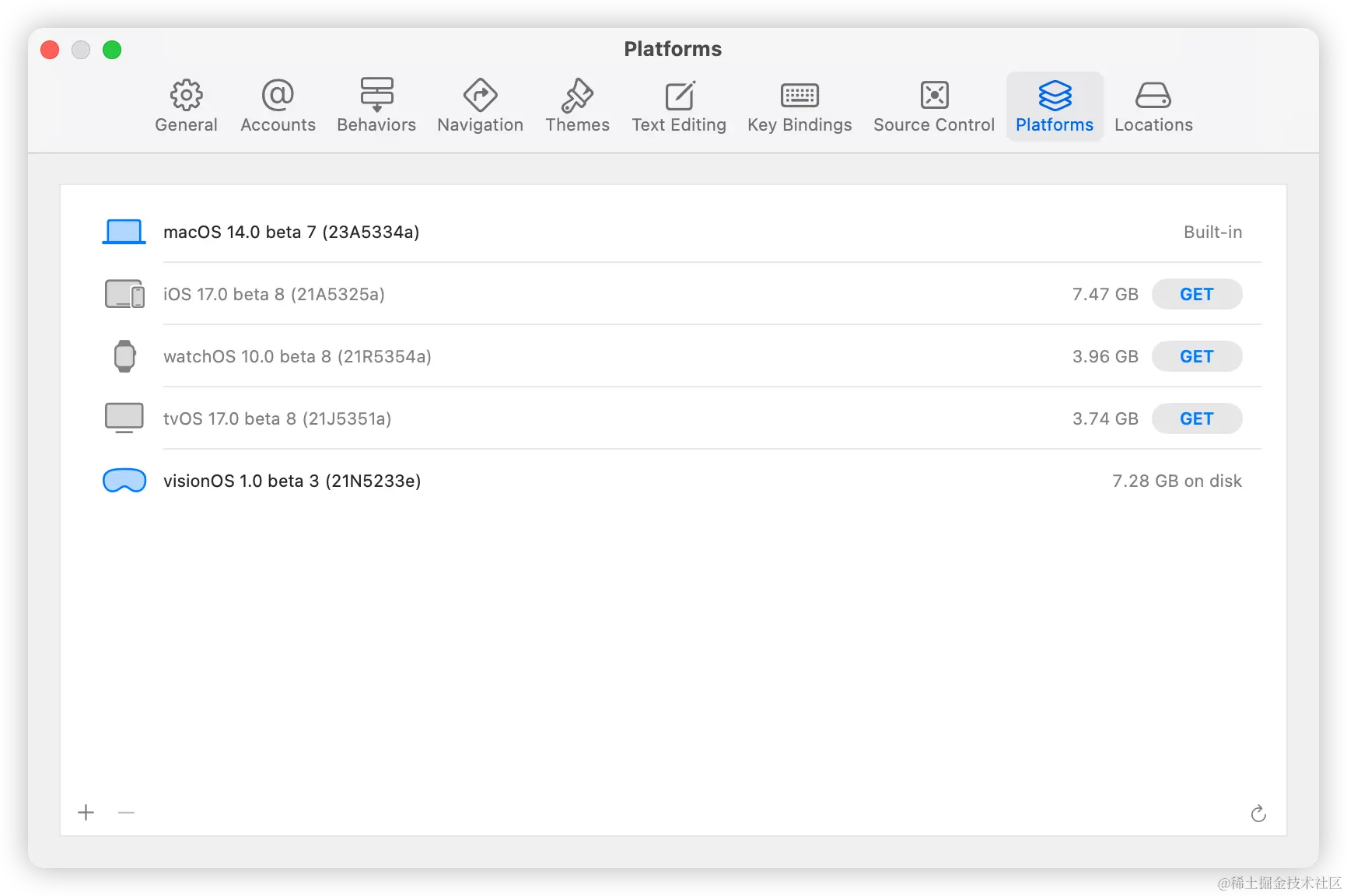Switch to the Accounts tab label
The height and width of the screenshot is (896, 1347).
[278, 125]
